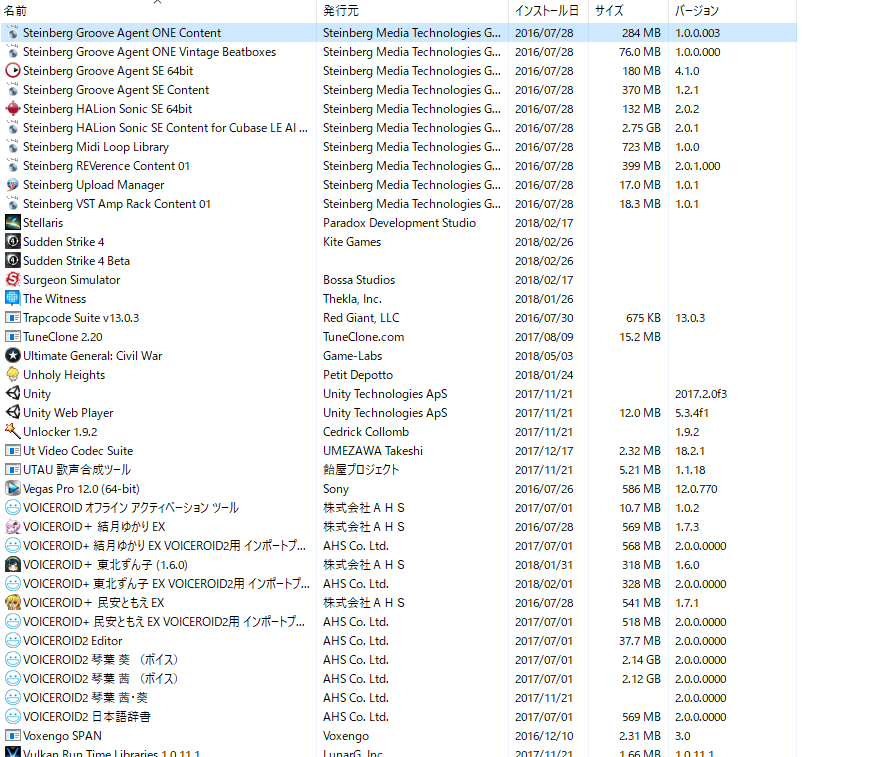Click publisher Petit Depotto

(x=358, y=375)
